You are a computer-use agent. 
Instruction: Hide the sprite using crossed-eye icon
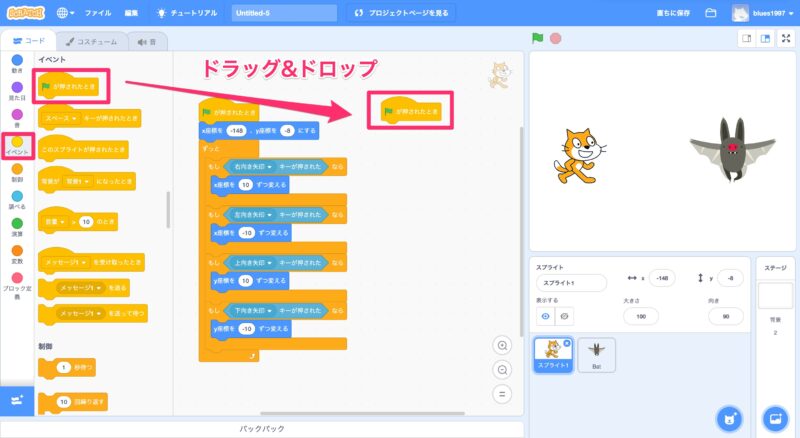(565, 315)
